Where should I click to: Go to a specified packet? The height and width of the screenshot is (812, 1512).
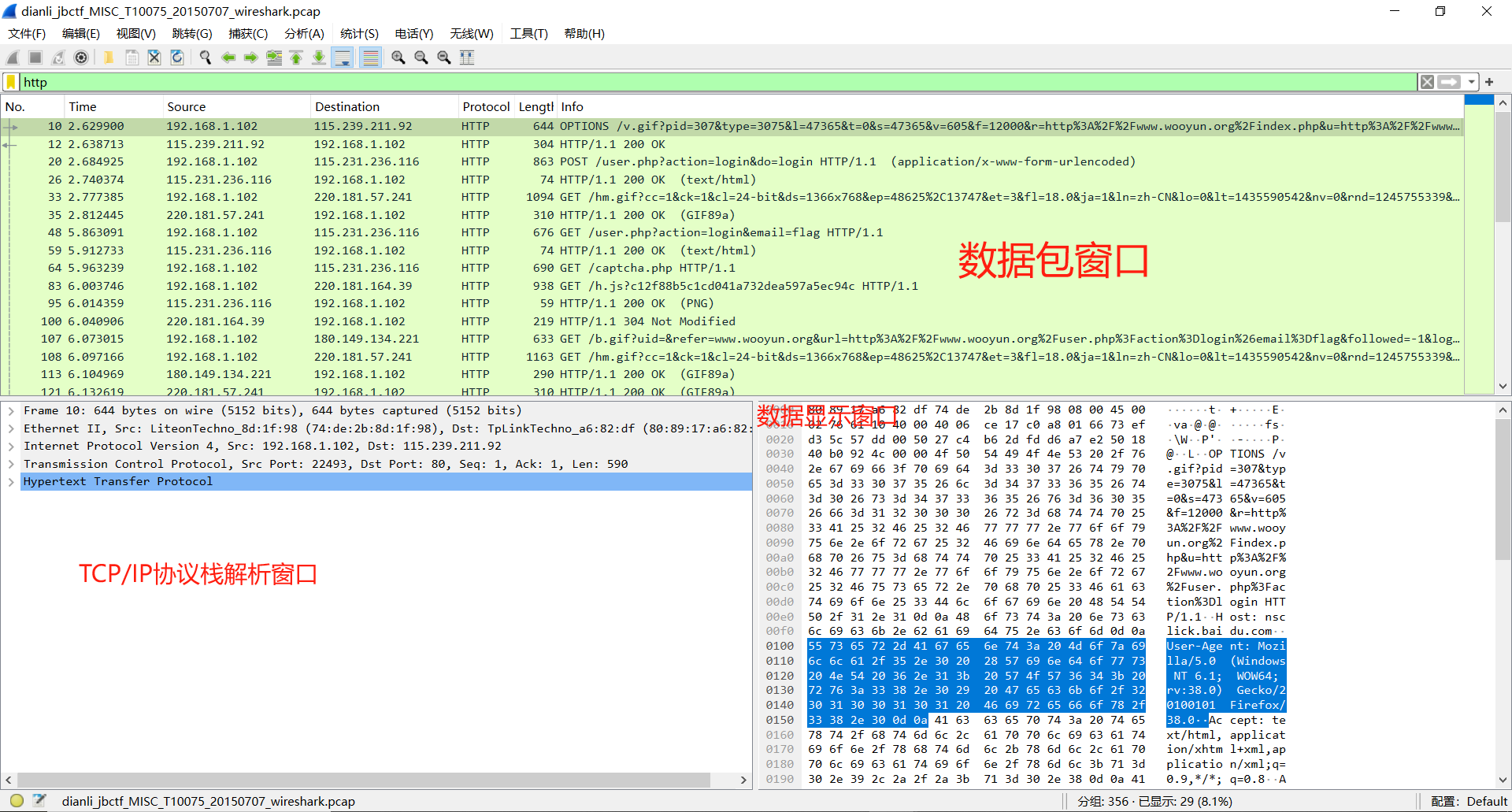click(274, 57)
